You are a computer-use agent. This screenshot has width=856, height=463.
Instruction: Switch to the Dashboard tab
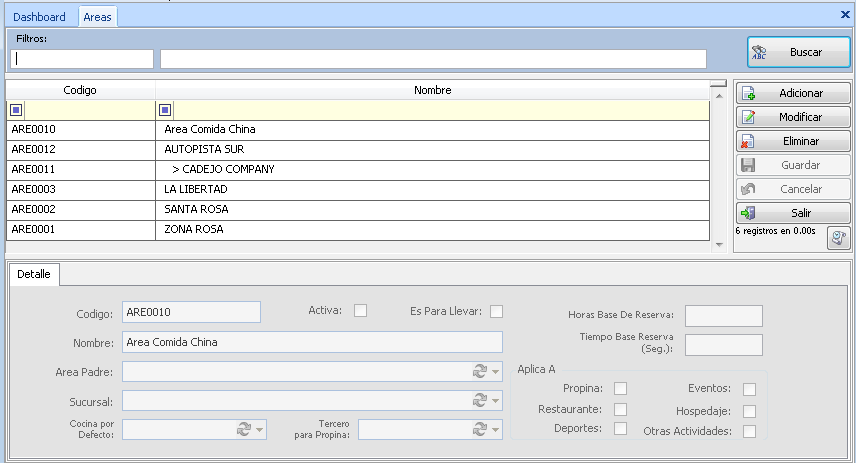click(39, 17)
